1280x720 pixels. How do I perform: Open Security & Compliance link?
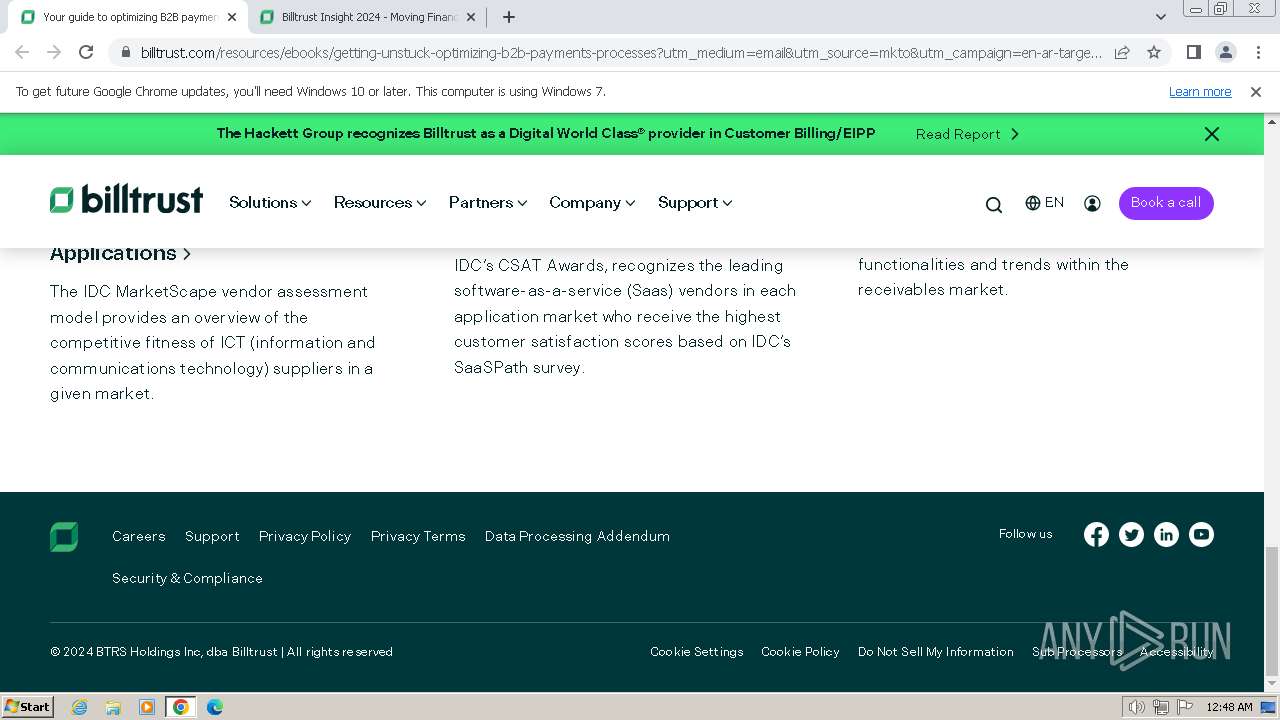tap(187, 579)
